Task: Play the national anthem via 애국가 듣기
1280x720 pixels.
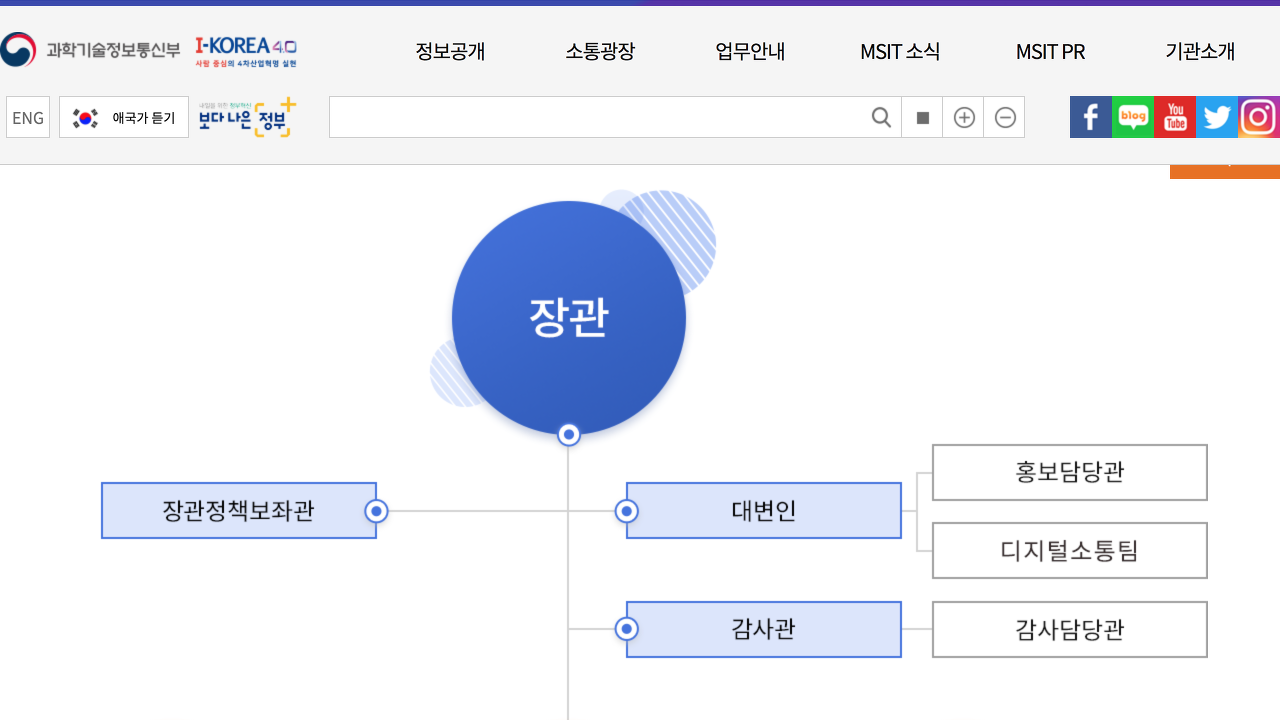Action: pos(123,117)
